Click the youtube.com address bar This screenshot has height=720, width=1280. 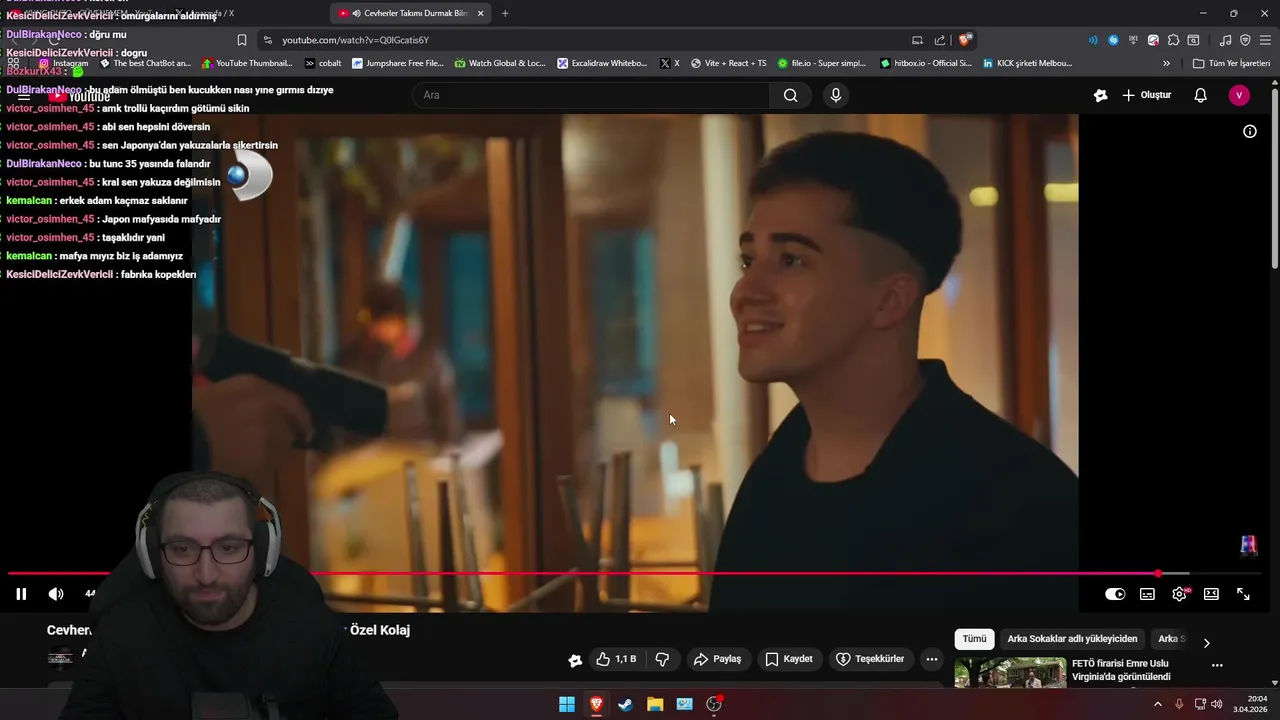click(590, 40)
